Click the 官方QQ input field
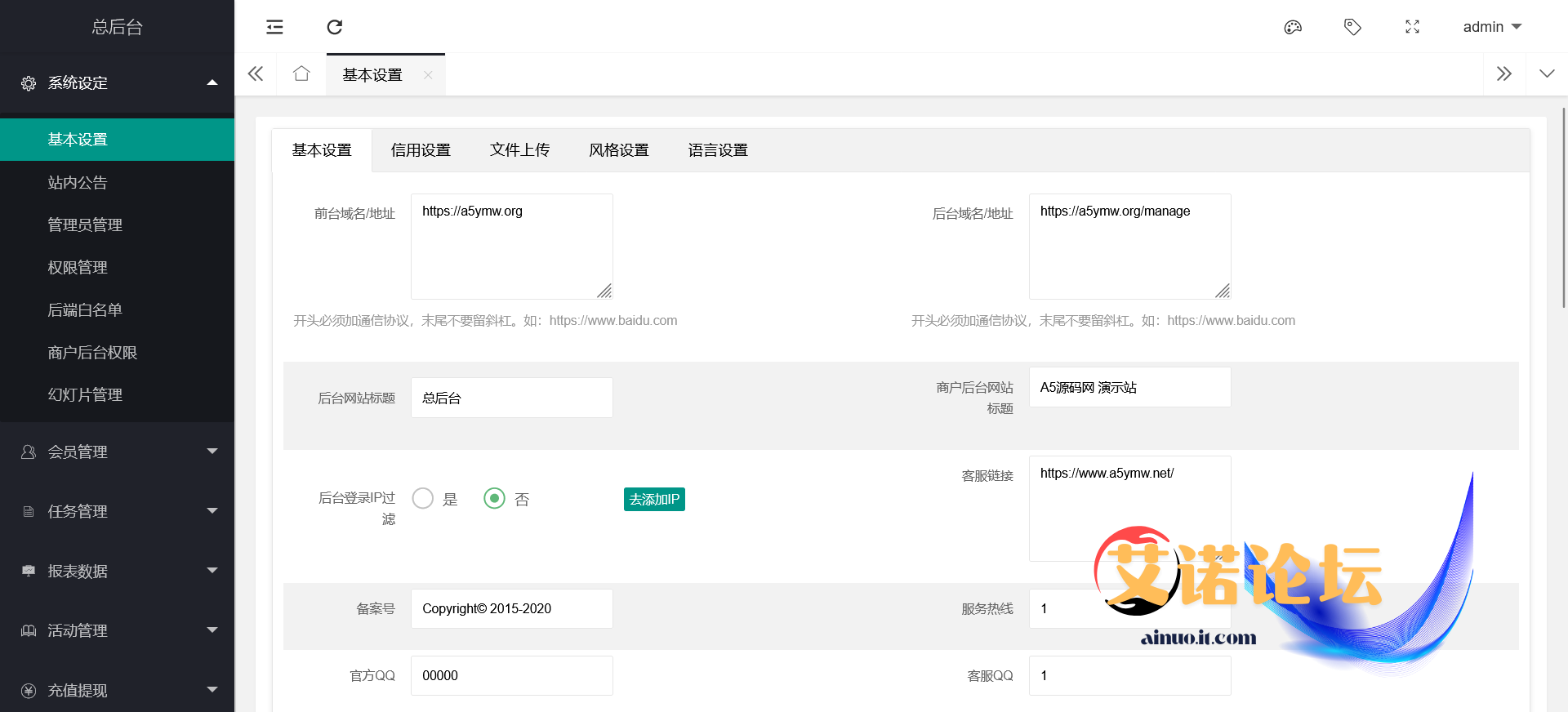 (x=512, y=675)
